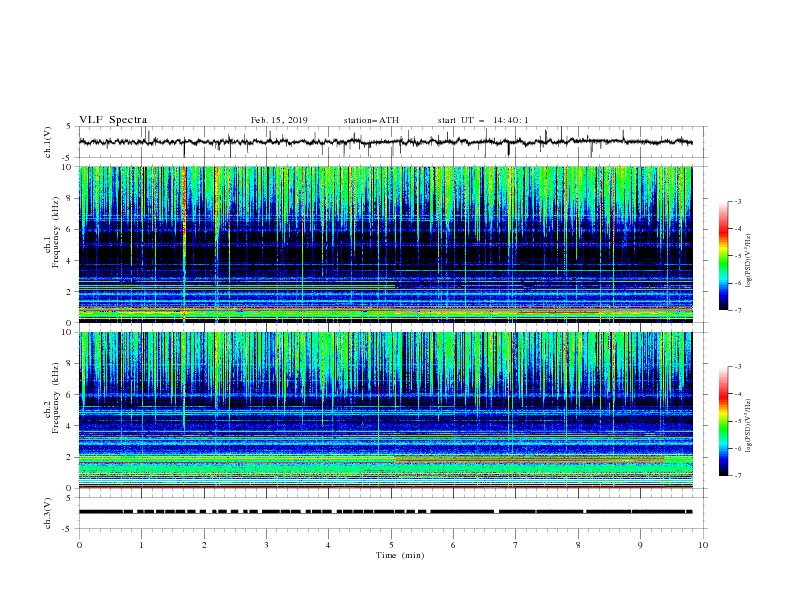The height and width of the screenshot is (612, 792).
Task: Click the "-5" tick label of ch.1(V) axis
Action: 68,158
